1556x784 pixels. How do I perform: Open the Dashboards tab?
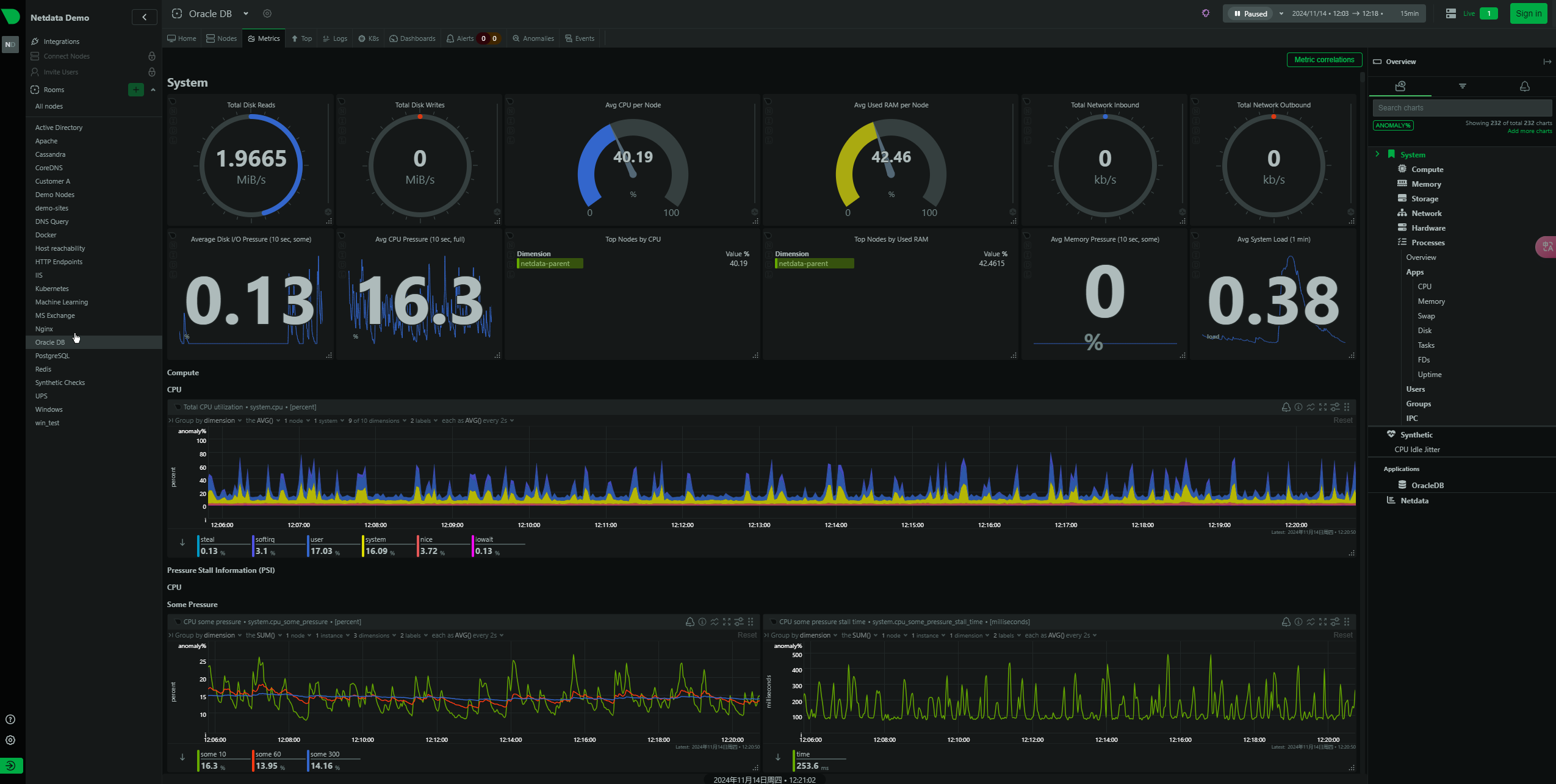(412, 38)
